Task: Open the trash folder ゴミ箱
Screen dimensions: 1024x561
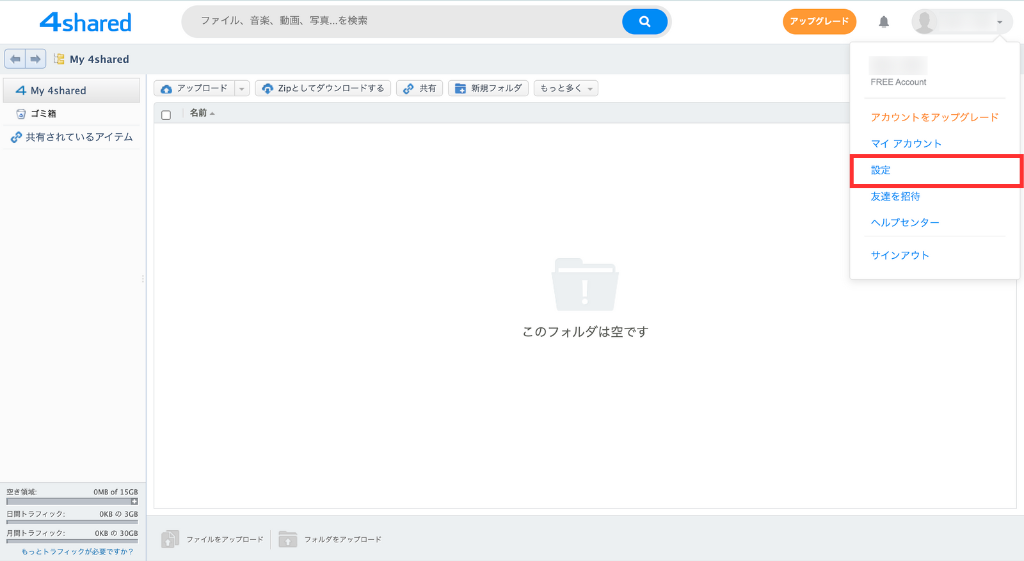Action: click(43, 114)
